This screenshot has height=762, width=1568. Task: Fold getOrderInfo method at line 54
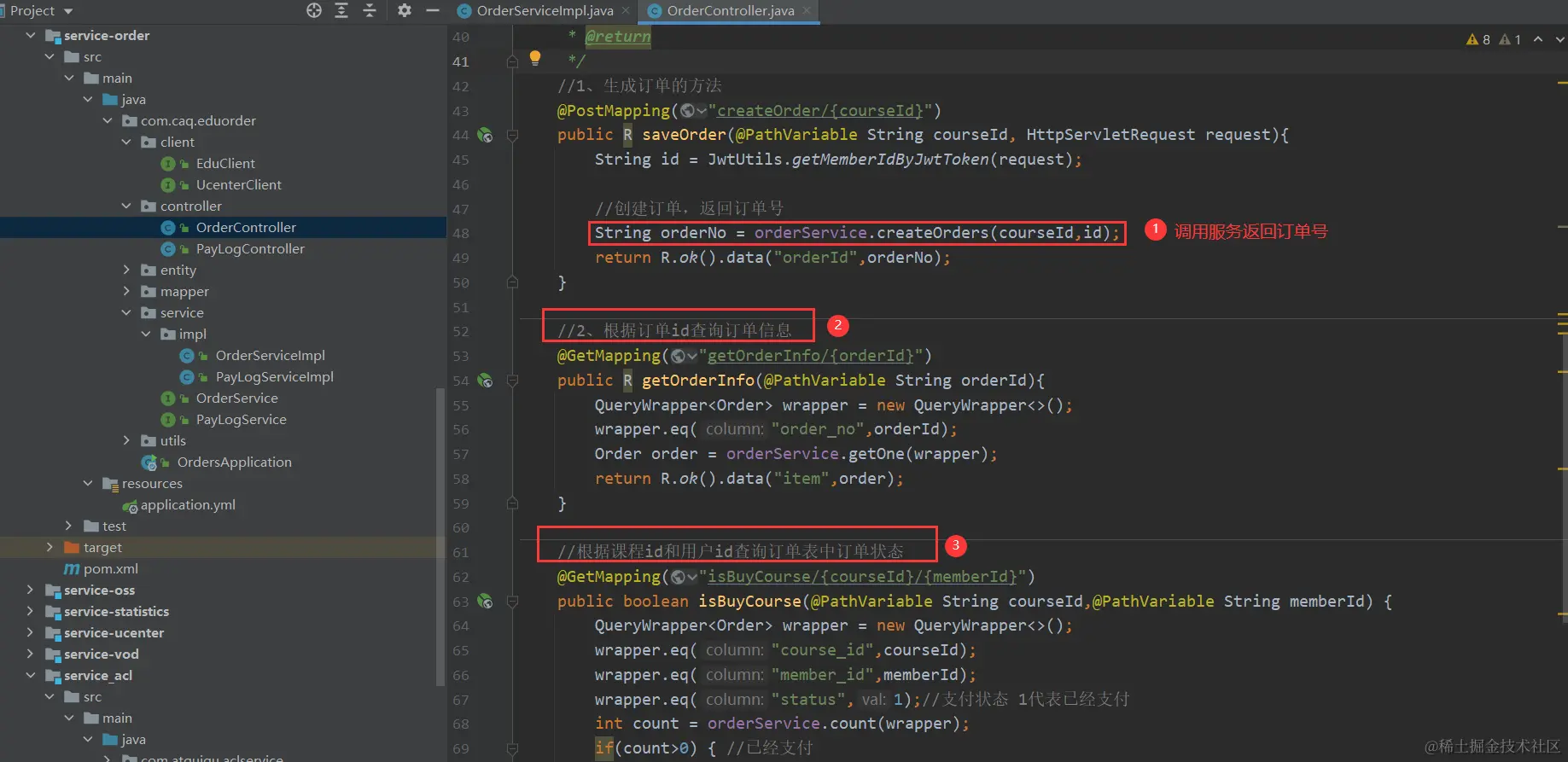click(x=512, y=381)
